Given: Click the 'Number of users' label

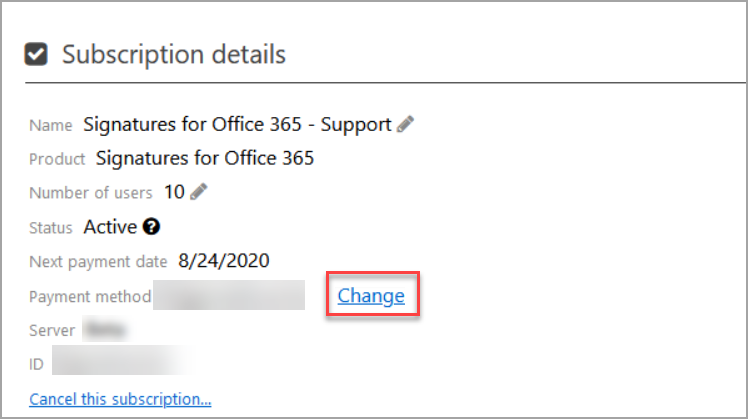Looking at the screenshot, I should 91,193.
